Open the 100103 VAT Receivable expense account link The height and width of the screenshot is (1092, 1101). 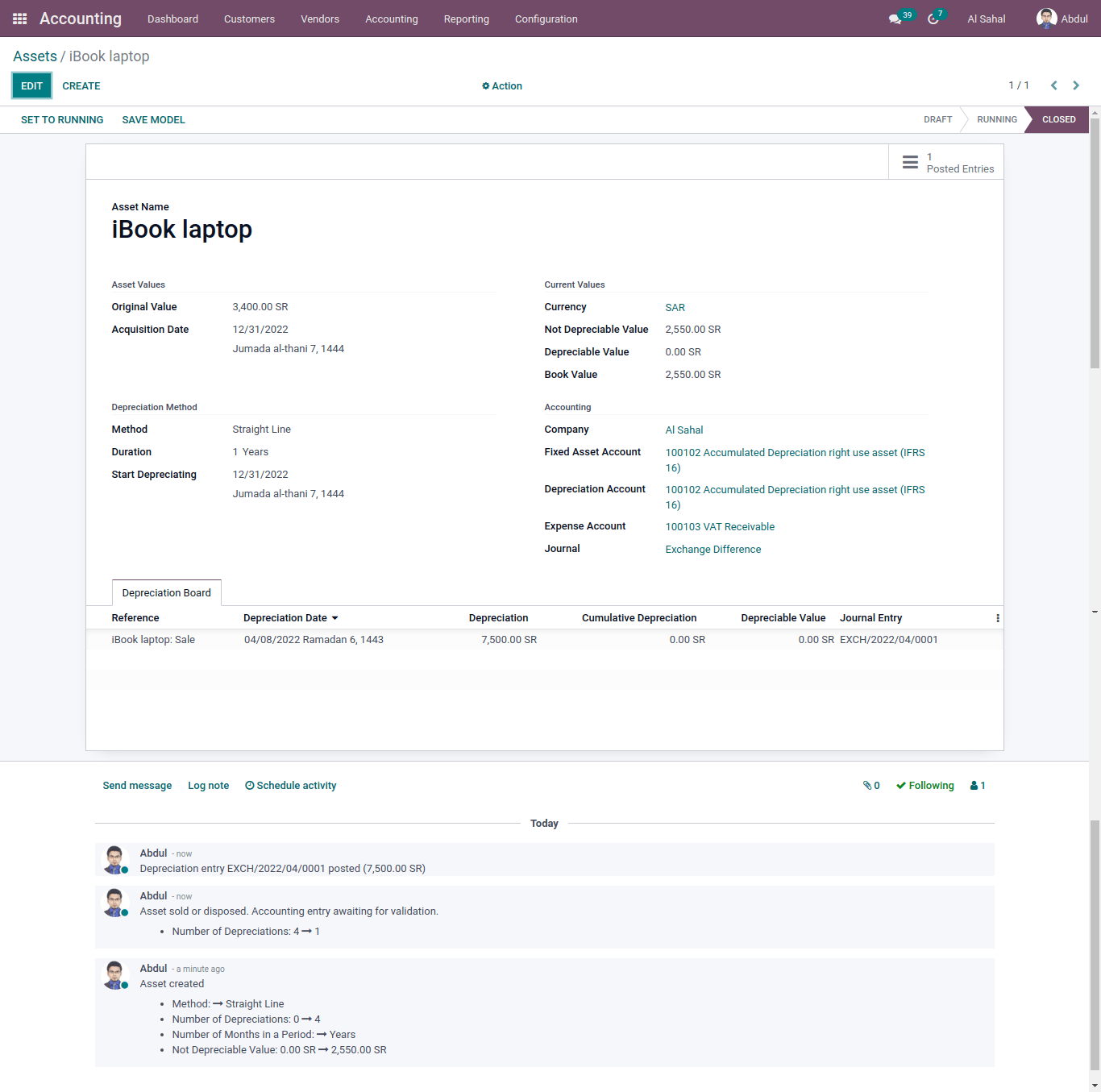(x=720, y=527)
